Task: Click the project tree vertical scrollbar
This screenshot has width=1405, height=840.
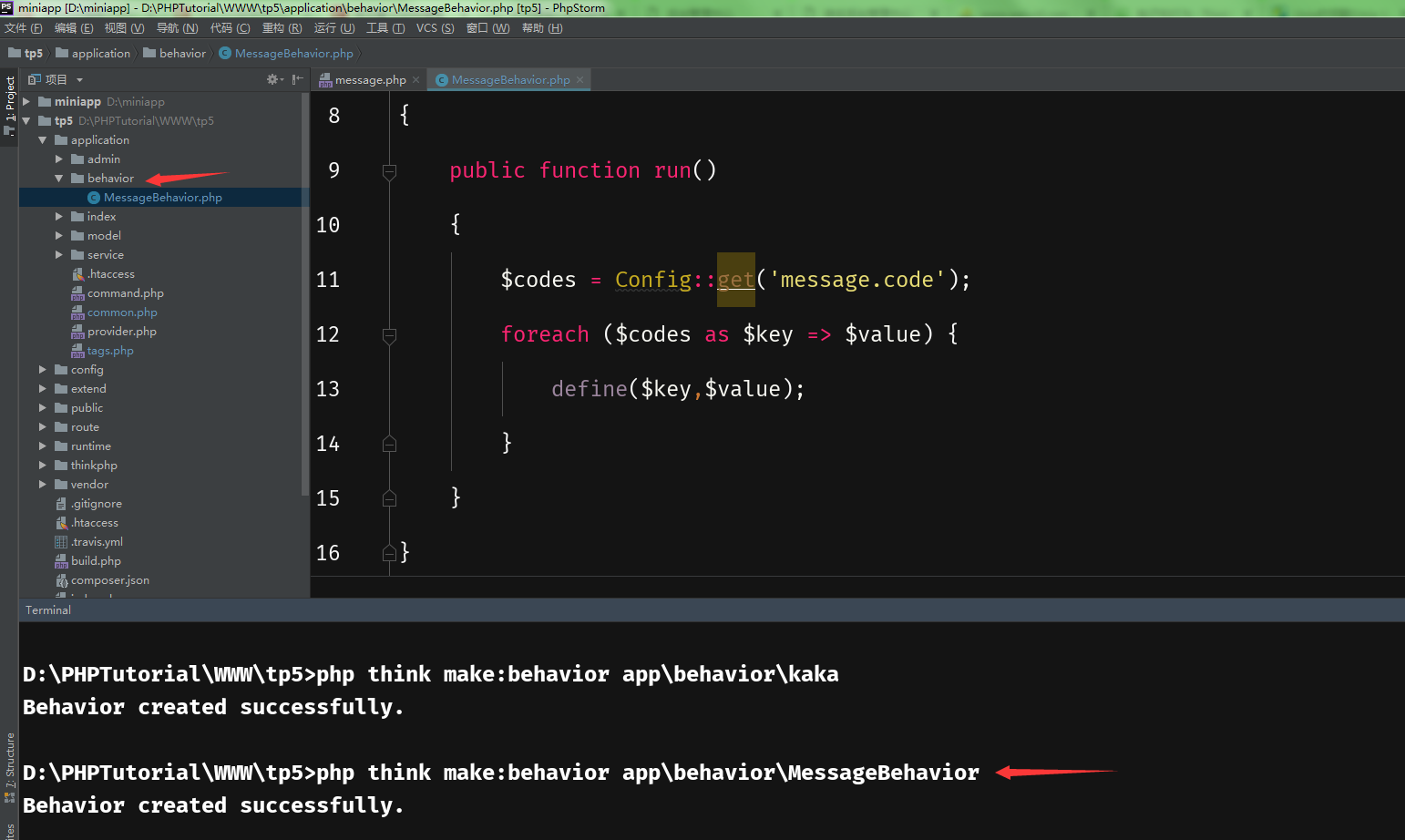Action: click(304, 293)
